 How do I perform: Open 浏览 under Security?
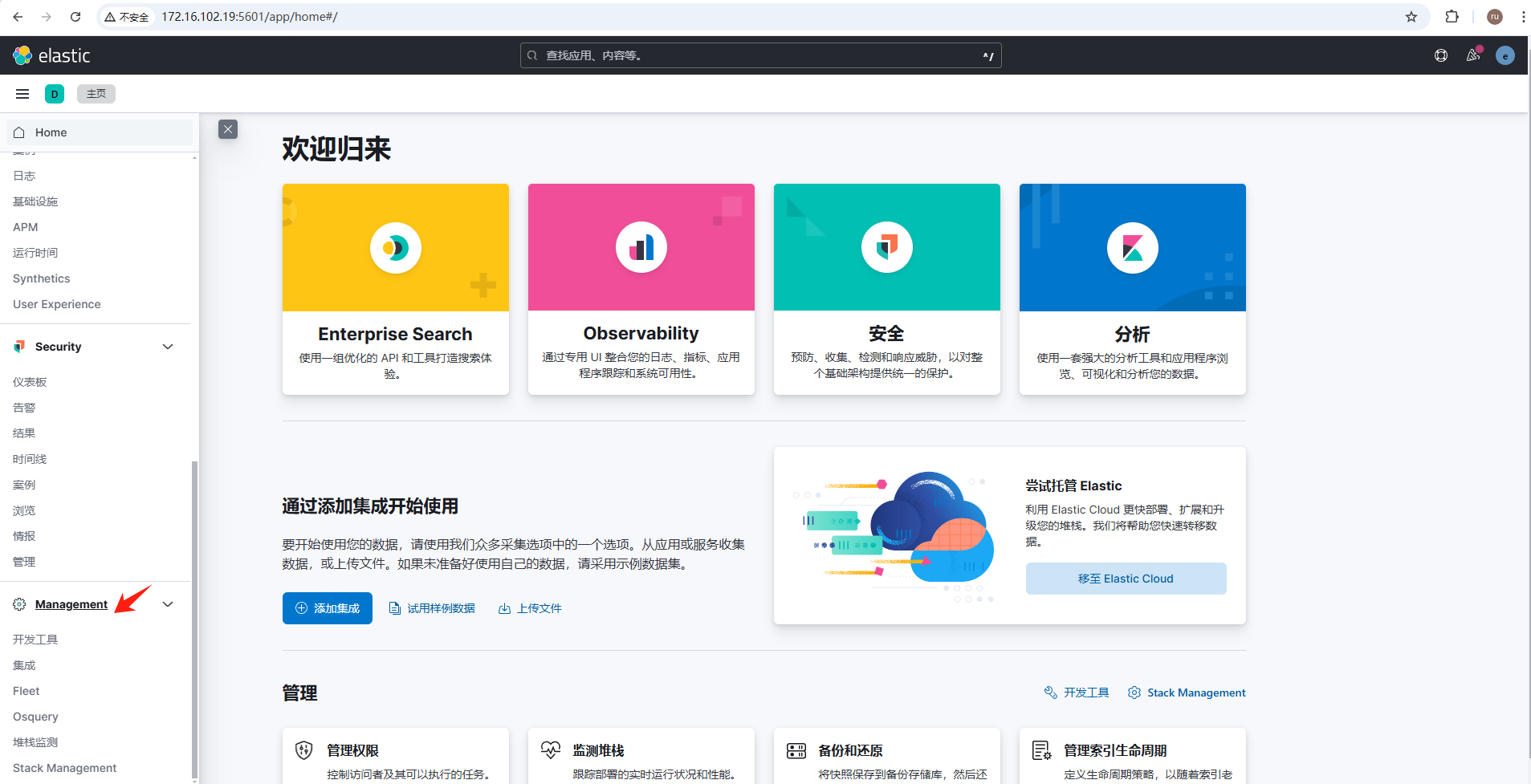point(24,510)
